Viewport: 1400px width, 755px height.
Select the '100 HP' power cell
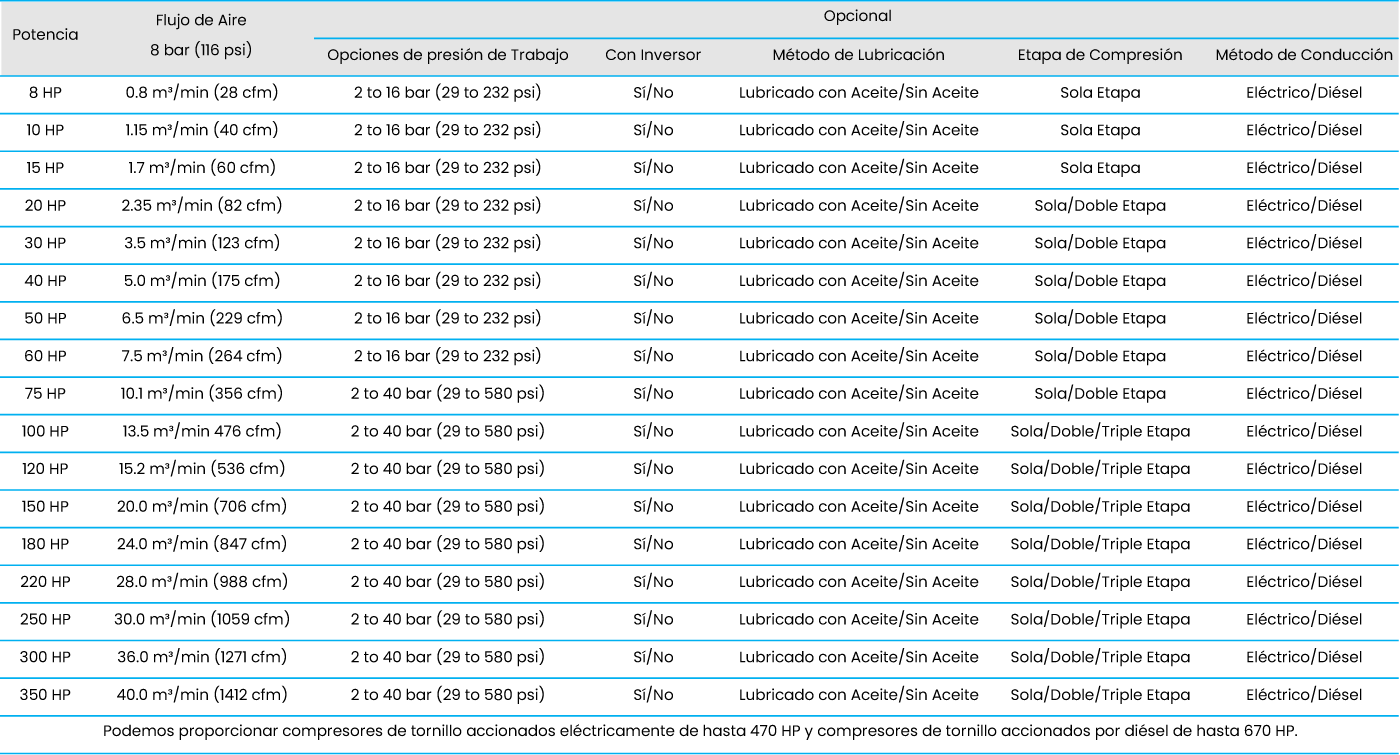point(45,431)
